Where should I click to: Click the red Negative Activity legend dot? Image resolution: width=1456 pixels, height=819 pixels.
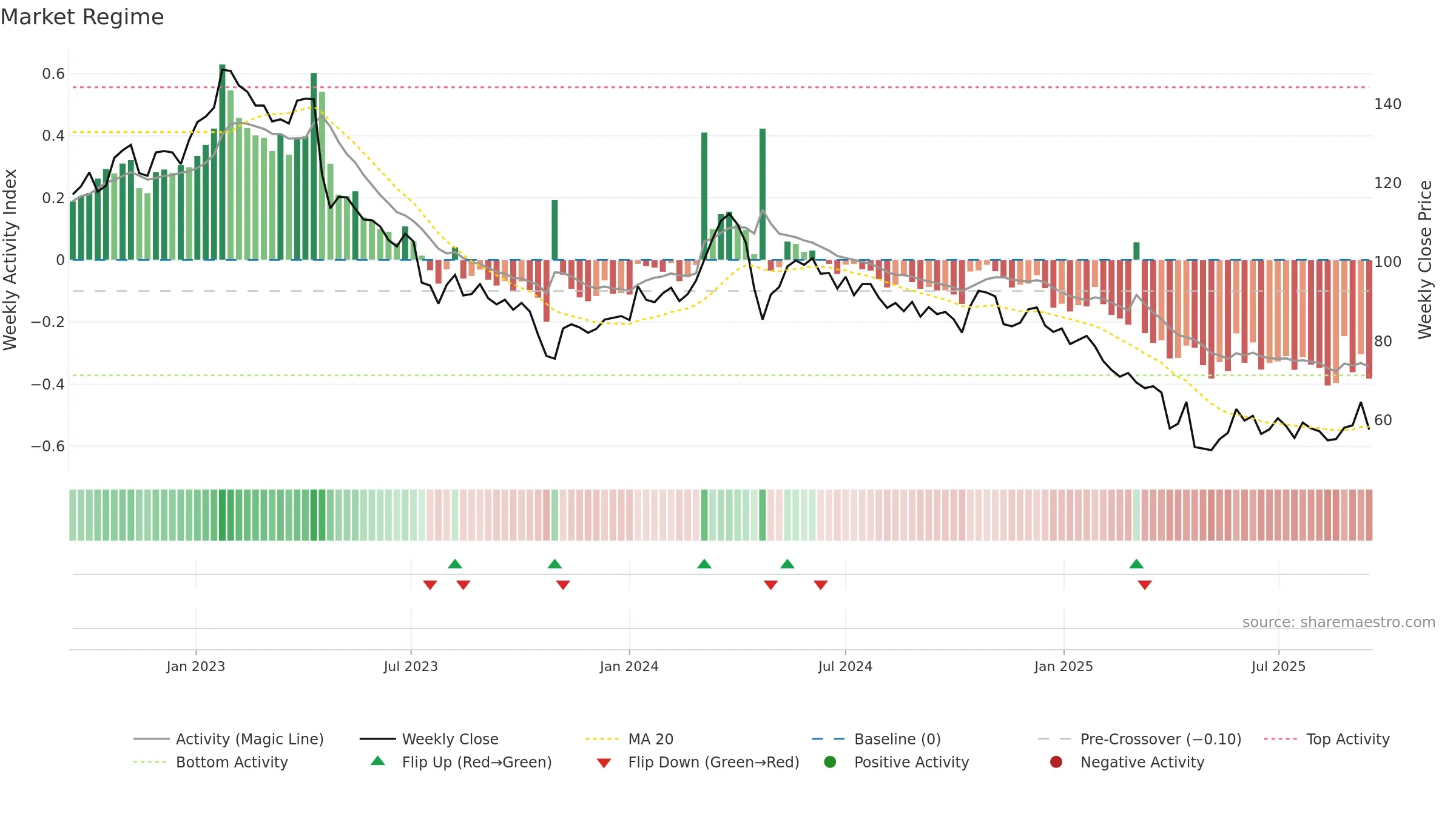[x=1056, y=762]
